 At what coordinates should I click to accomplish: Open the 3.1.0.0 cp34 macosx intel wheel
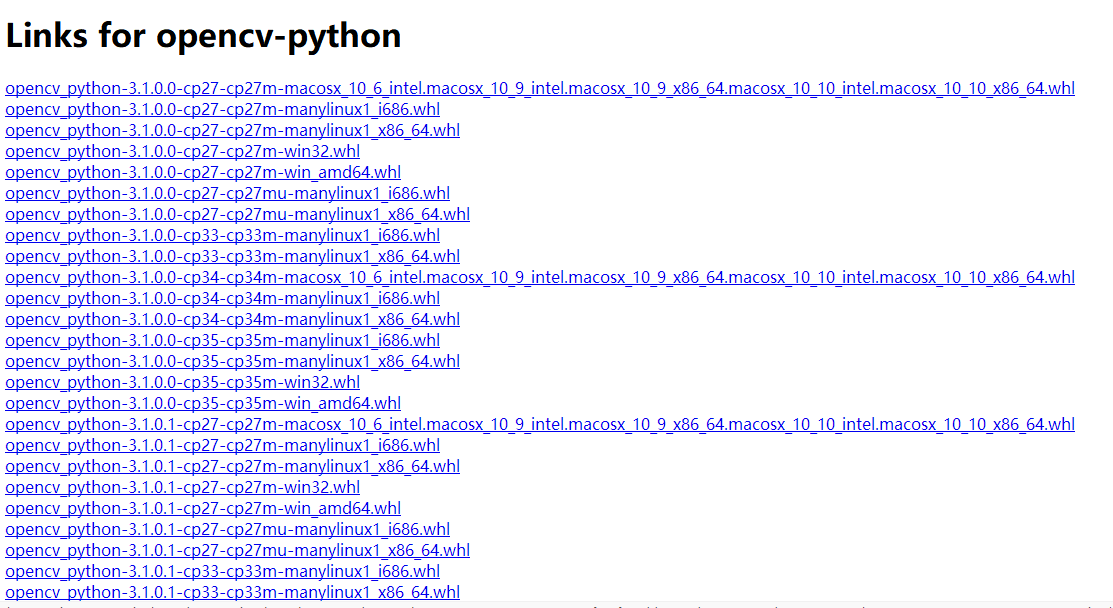click(540, 277)
